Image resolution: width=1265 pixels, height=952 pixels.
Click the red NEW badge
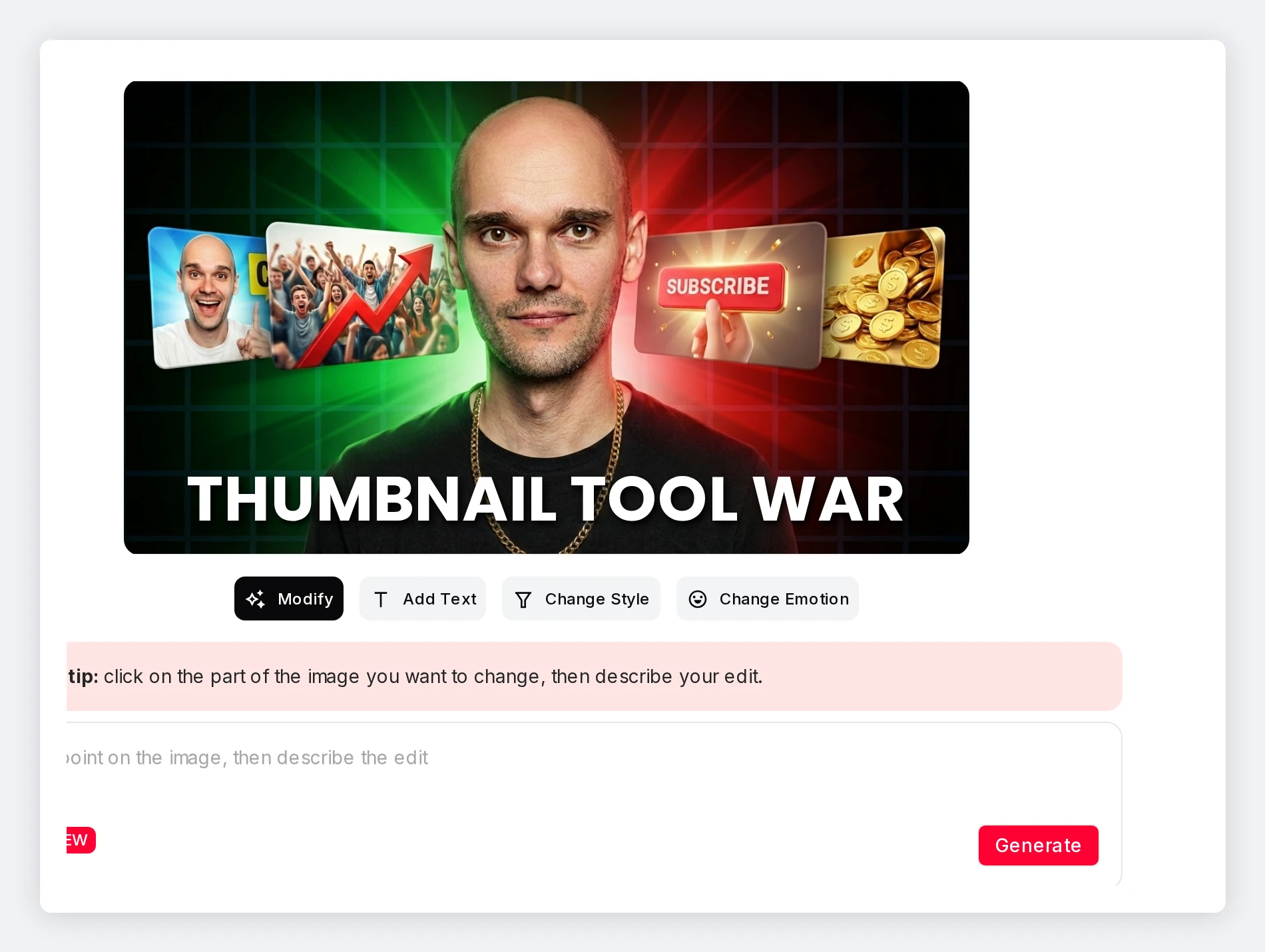click(81, 840)
